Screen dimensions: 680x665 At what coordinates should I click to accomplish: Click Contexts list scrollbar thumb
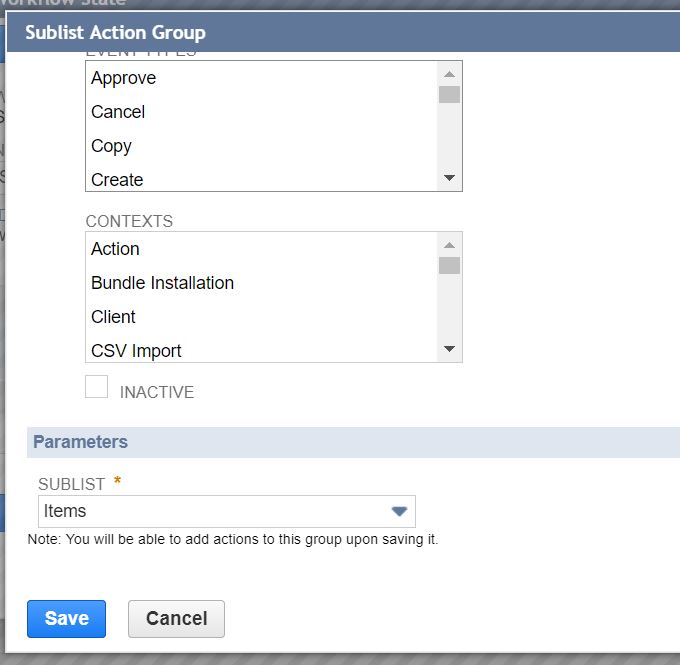click(449, 266)
